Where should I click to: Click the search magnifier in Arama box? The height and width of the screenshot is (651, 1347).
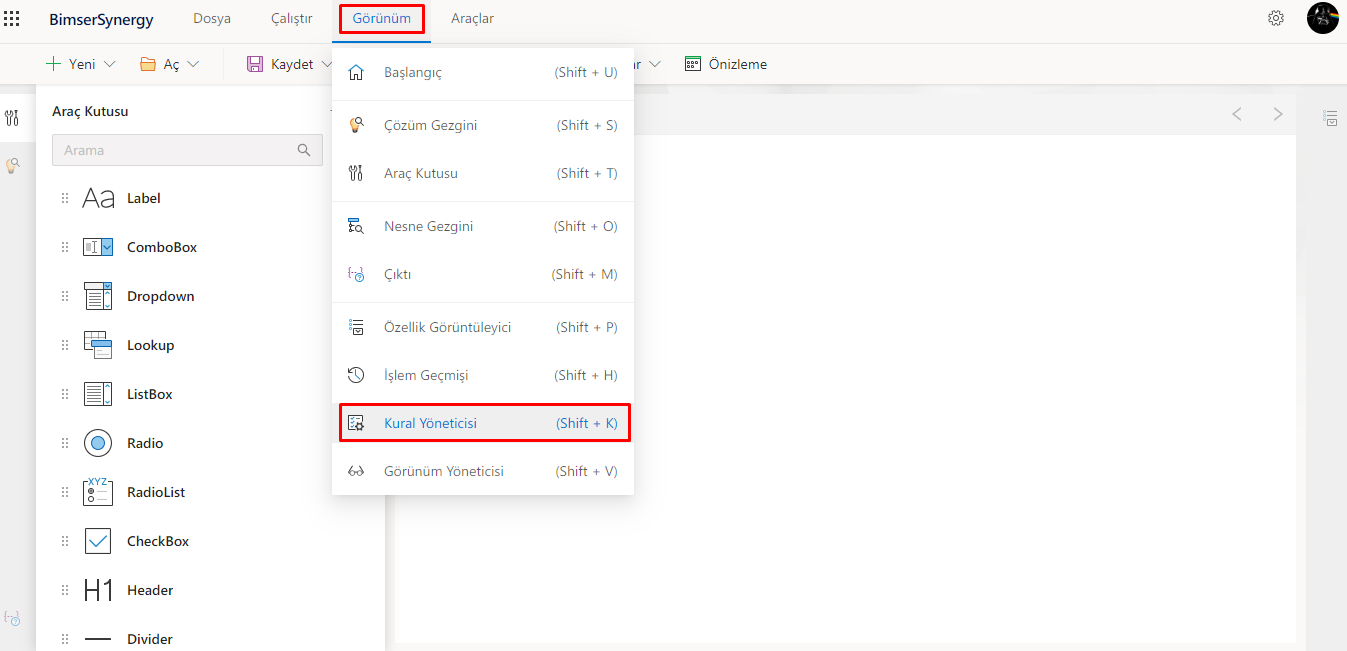tap(304, 150)
